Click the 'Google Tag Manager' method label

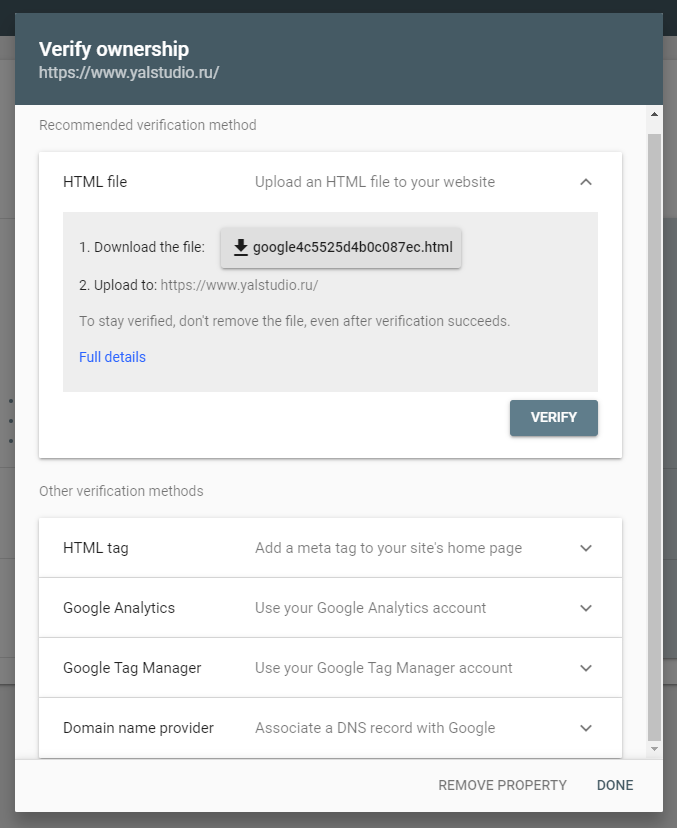(132, 668)
